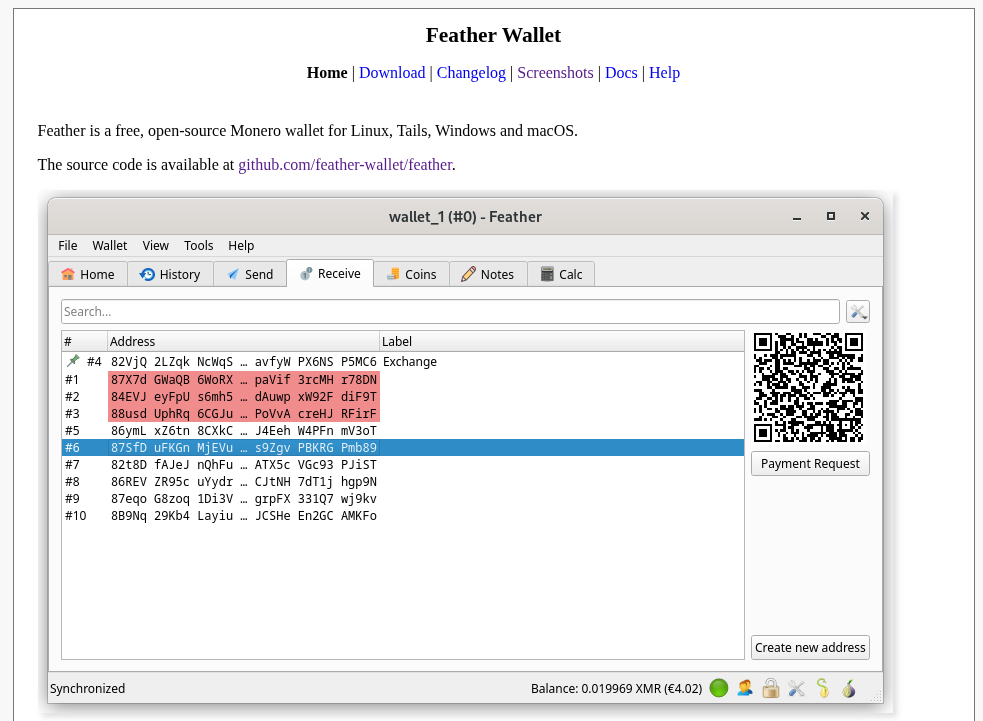This screenshot has height=721, width=983.
Task: Click the Tor onion icon
Action: coord(849,688)
